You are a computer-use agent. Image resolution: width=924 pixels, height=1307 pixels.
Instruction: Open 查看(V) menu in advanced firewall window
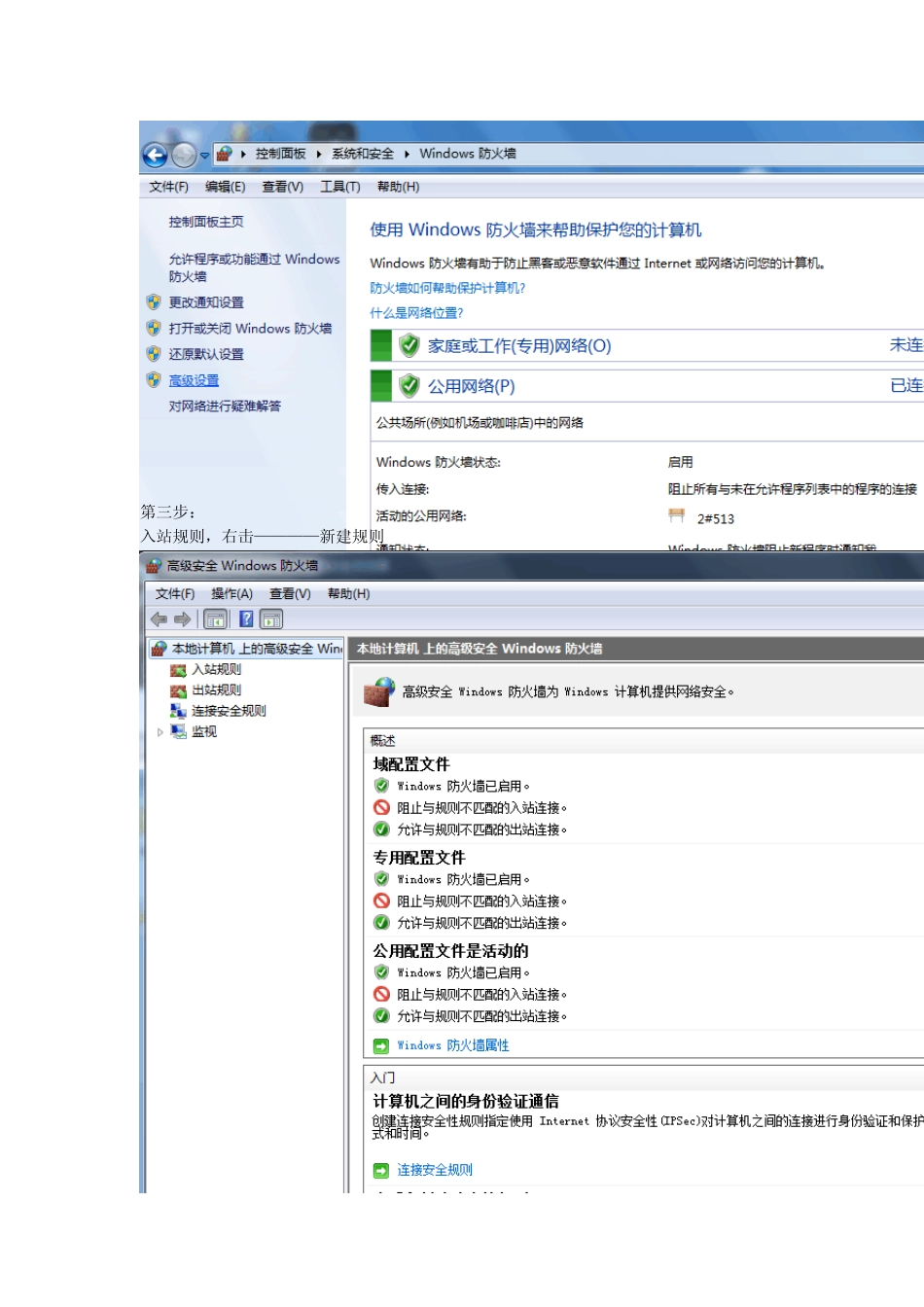click(x=290, y=594)
